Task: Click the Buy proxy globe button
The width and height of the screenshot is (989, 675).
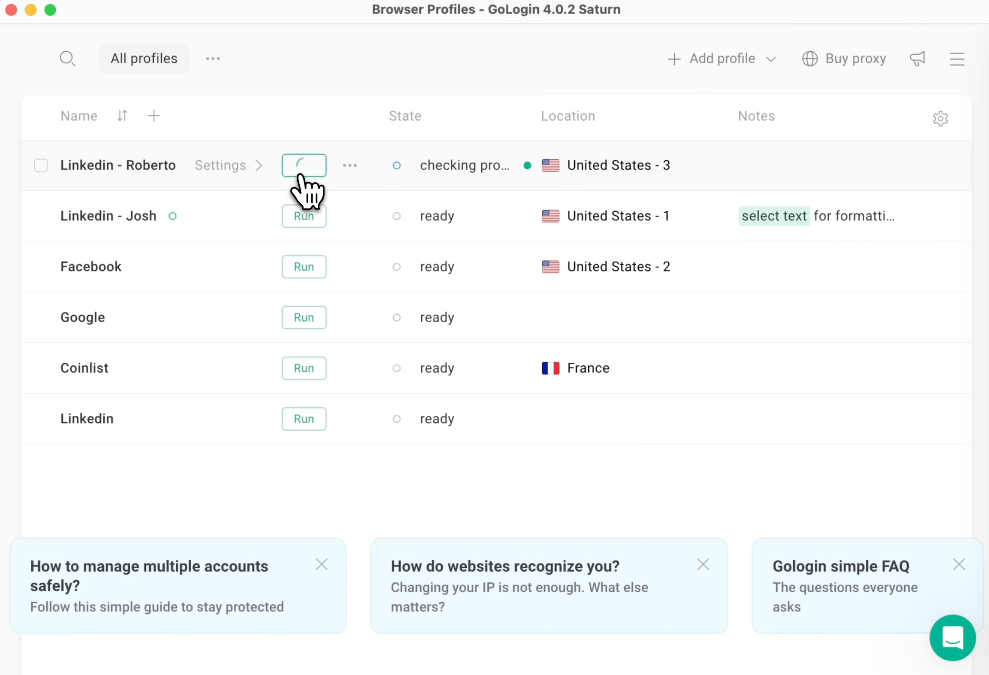Action: click(x=844, y=59)
